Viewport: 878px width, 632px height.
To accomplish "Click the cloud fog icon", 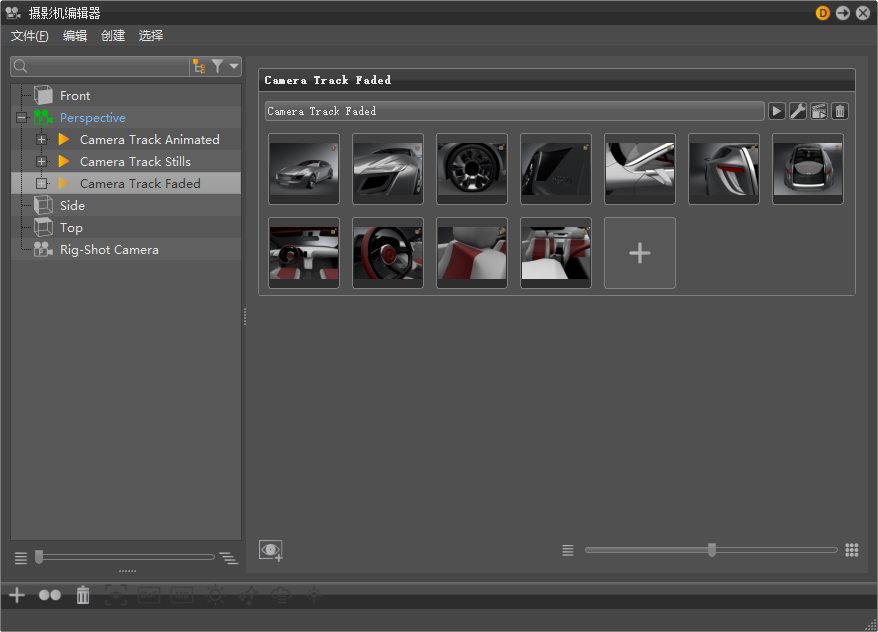I will (281, 595).
